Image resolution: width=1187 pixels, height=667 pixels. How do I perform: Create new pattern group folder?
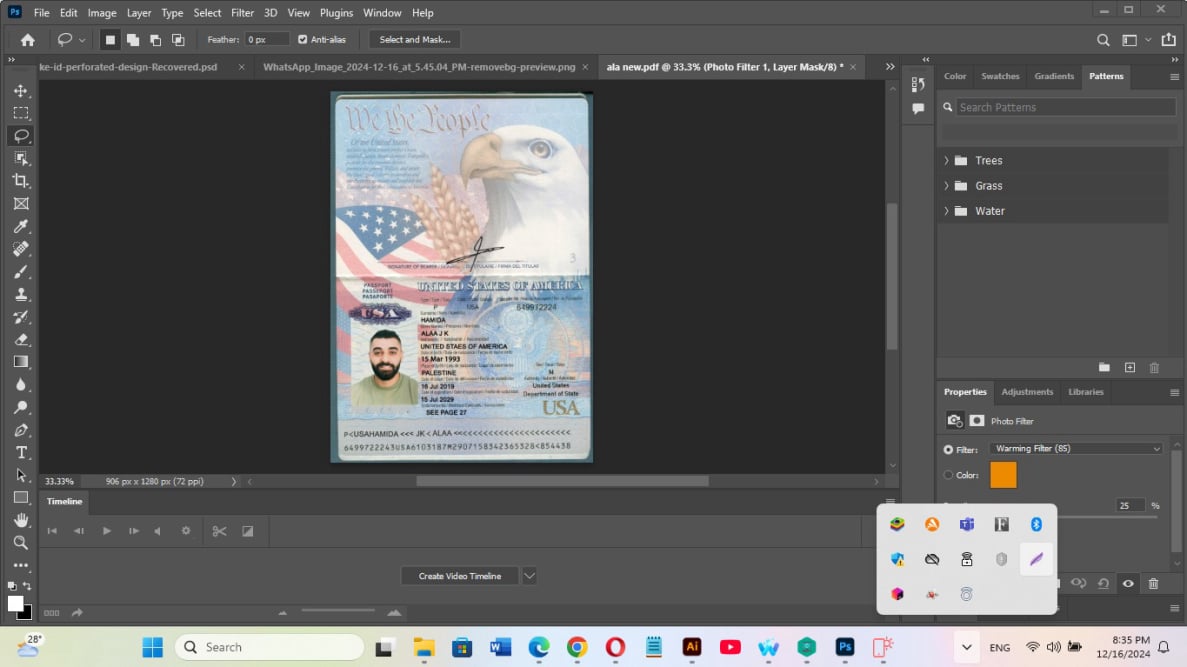point(1104,368)
